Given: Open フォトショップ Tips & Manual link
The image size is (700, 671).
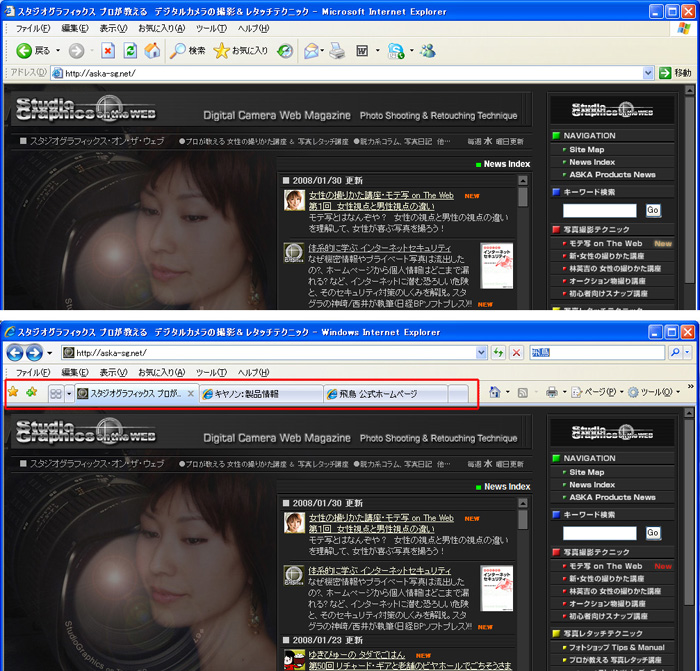Looking at the screenshot, I should (617, 647).
